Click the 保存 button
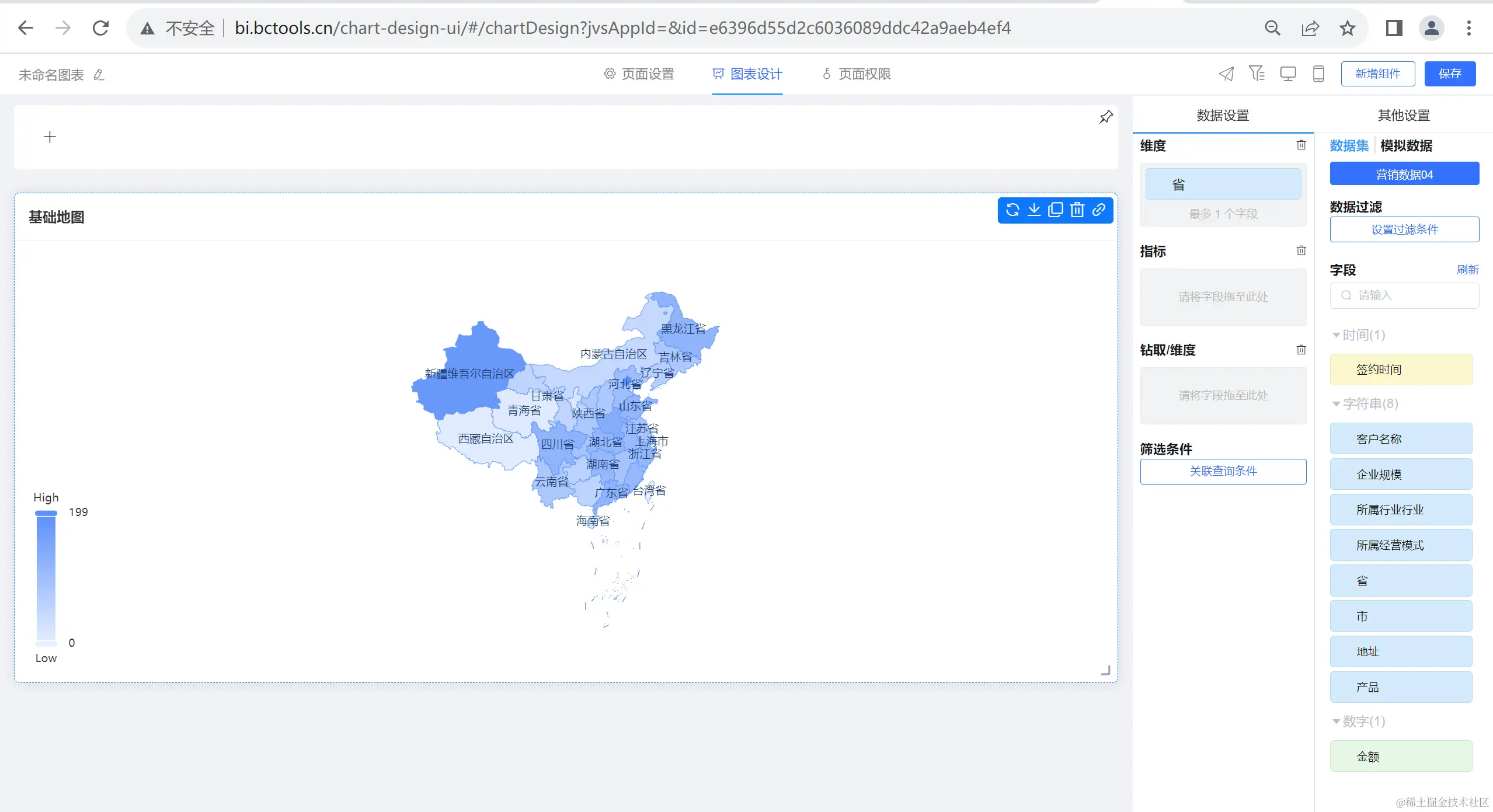1493x812 pixels. click(1449, 74)
